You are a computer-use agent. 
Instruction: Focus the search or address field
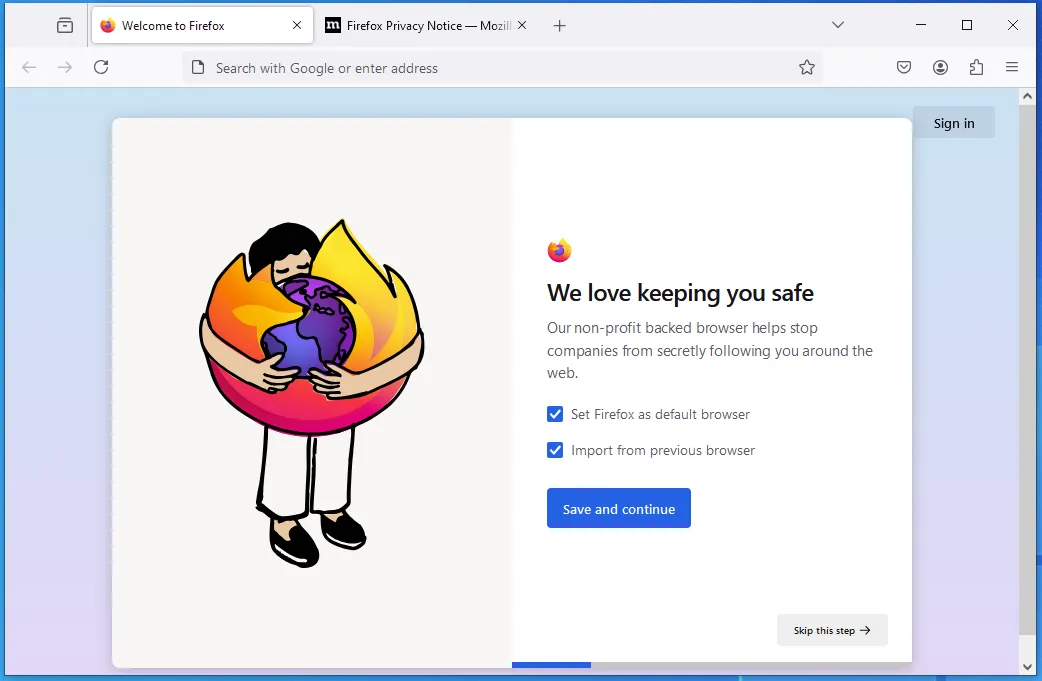pos(502,68)
